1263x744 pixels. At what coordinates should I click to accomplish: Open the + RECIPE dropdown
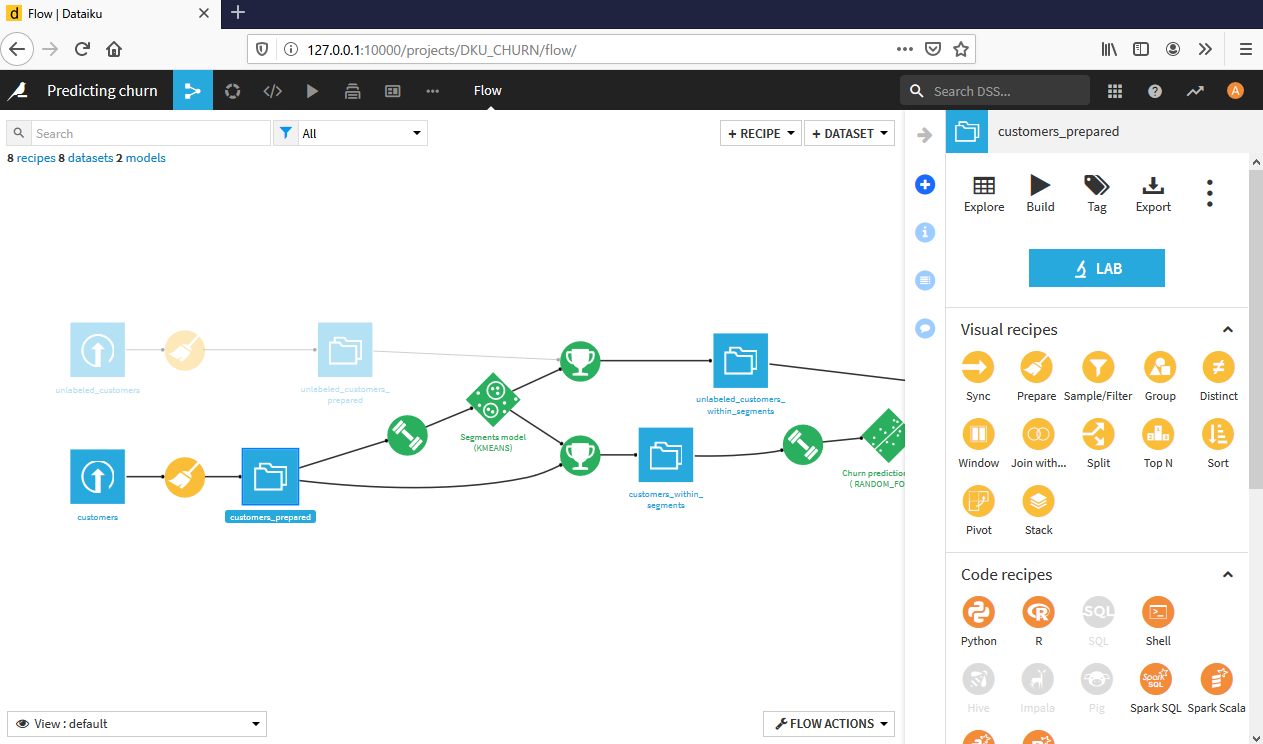(760, 133)
